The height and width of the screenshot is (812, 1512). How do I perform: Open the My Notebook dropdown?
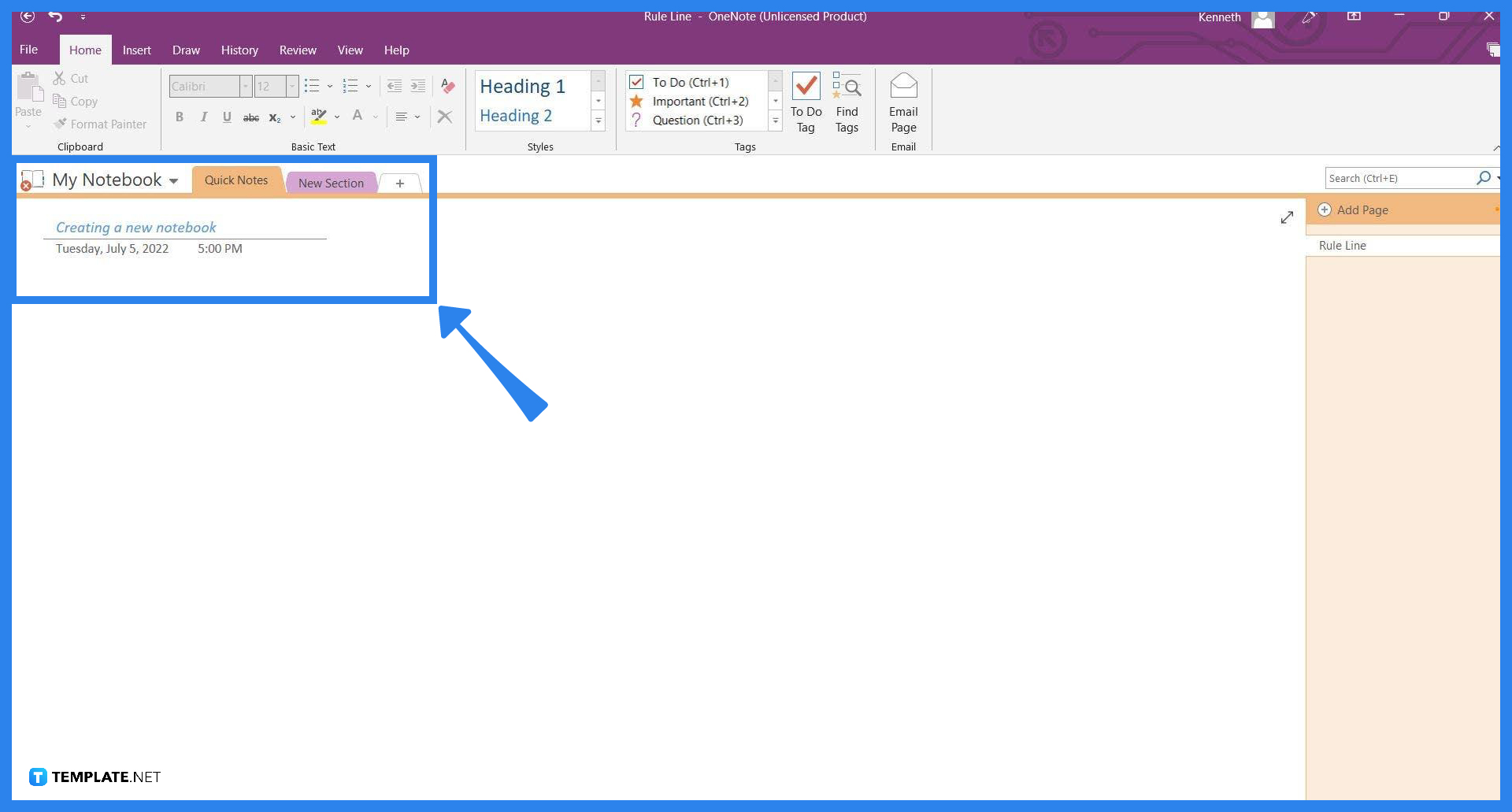pyautogui.click(x=173, y=180)
